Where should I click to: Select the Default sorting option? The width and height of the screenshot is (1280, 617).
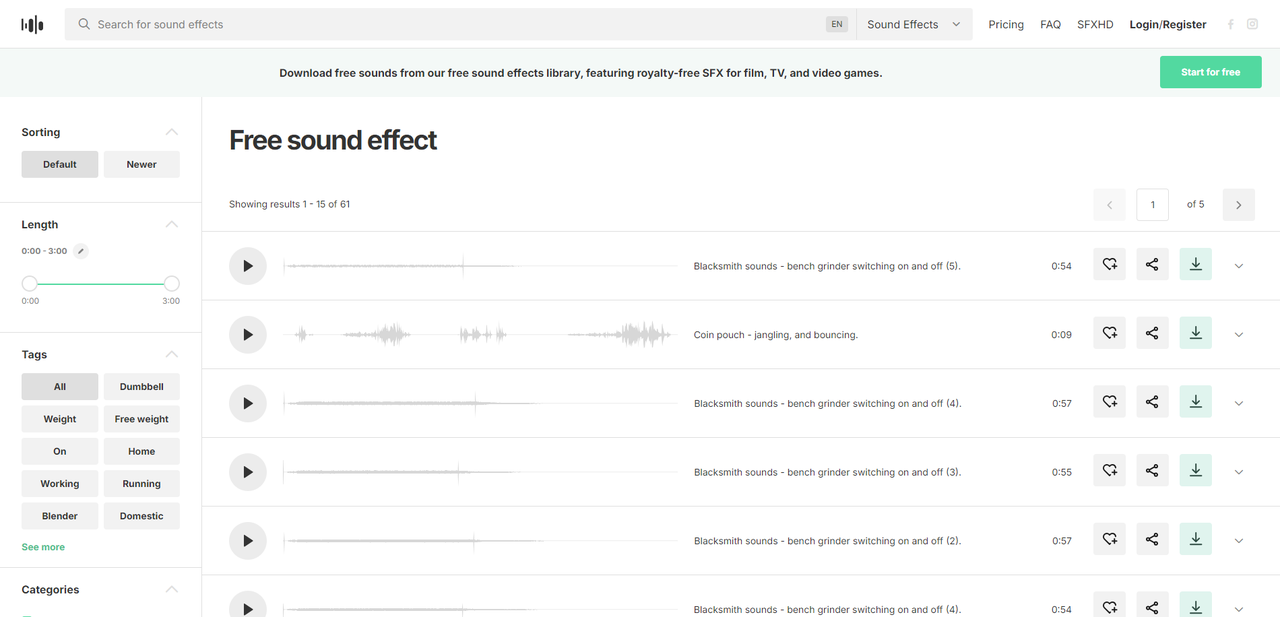pyautogui.click(x=60, y=164)
